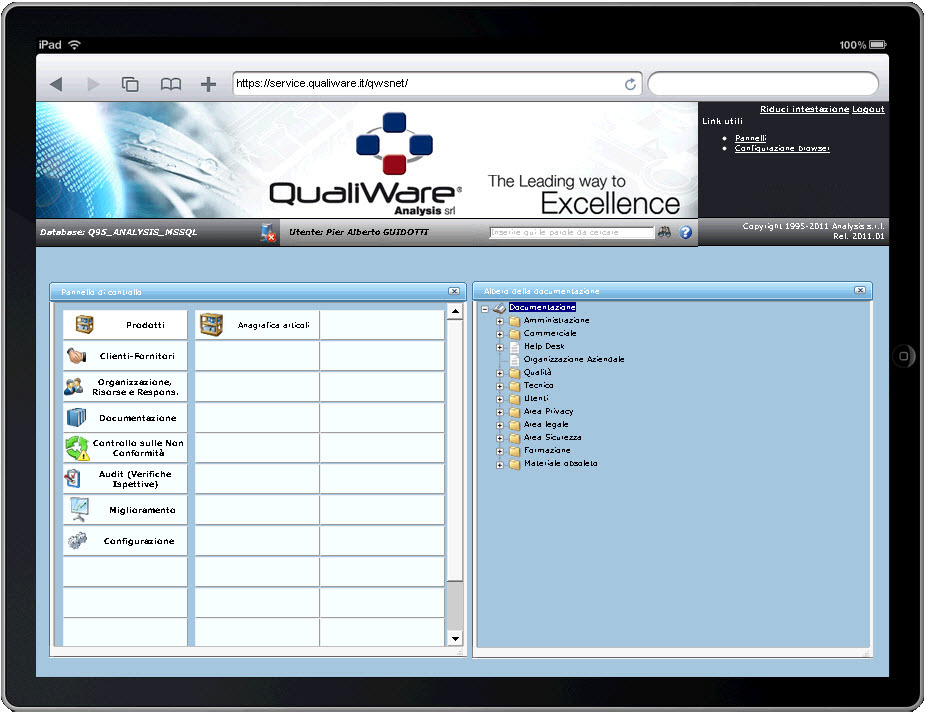Viewport: 926px width, 714px height.
Task: Expand the Amministrazione tree node
Action: pos(500,321)
